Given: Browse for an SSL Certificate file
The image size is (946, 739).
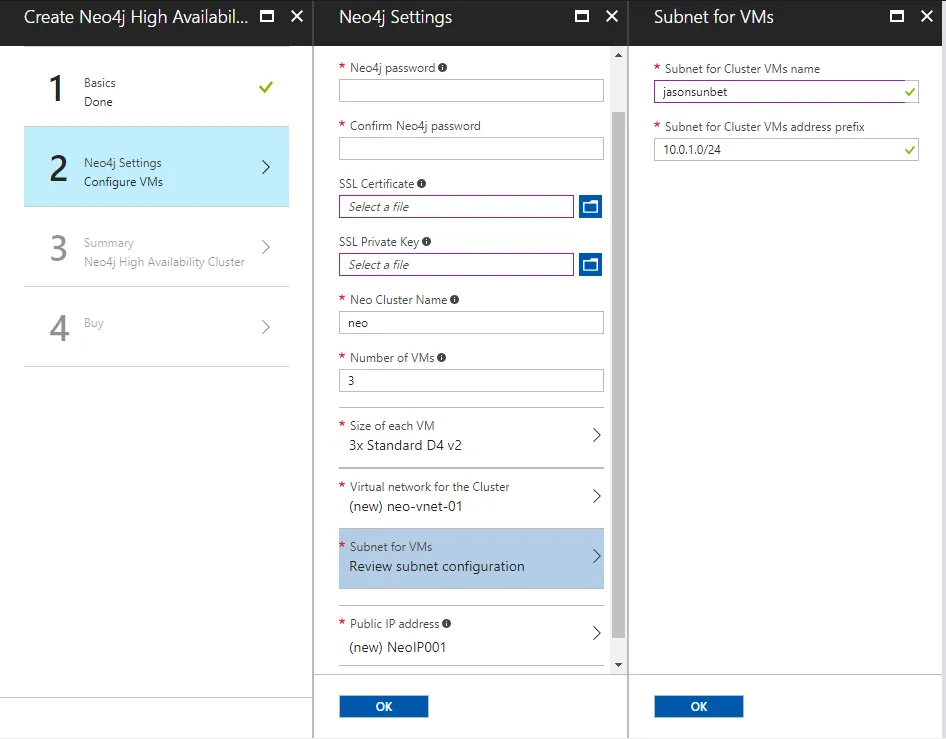Looking at the screenshot, I should coord(590,207).
